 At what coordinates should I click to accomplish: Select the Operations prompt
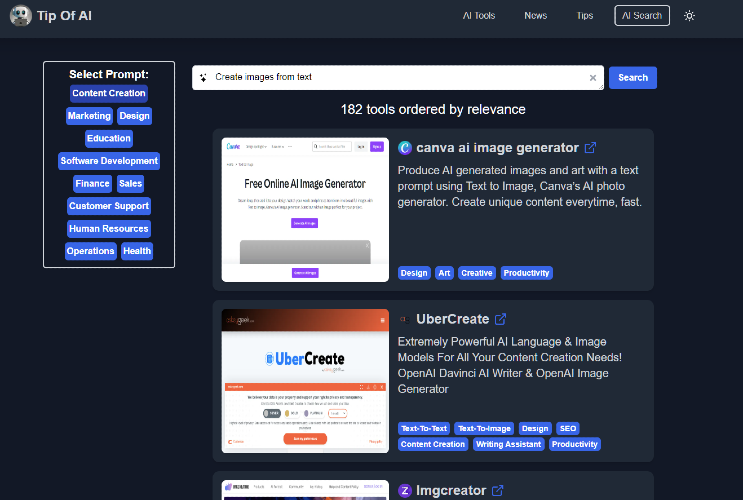pyautogui.click(x=91, y=251)
